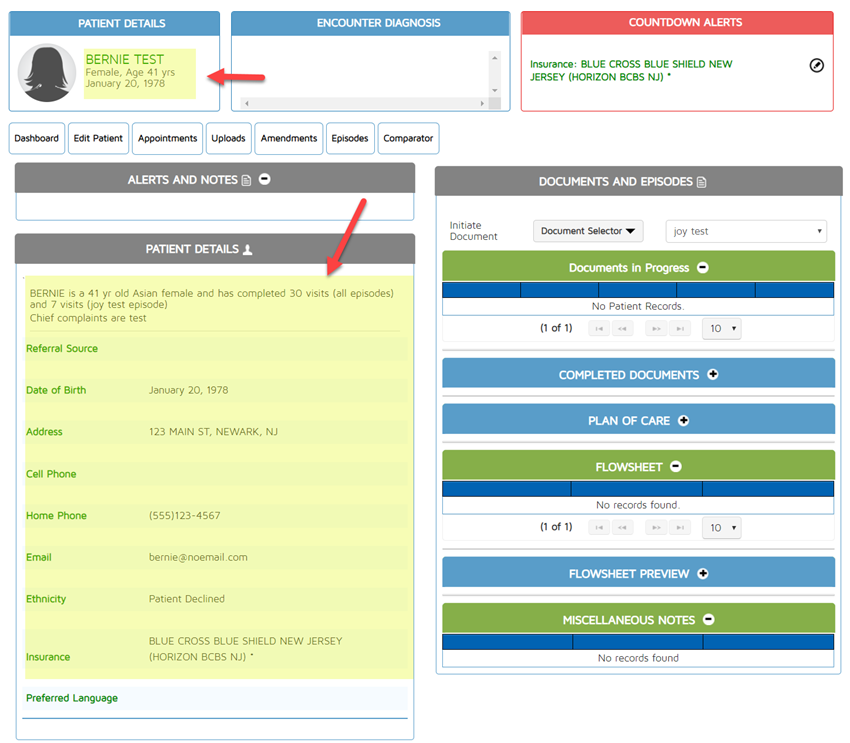Screen dimensions: 850x743
Task: Open rows-per-page dropdown under Documents in Progress
Action: [722, 329]
